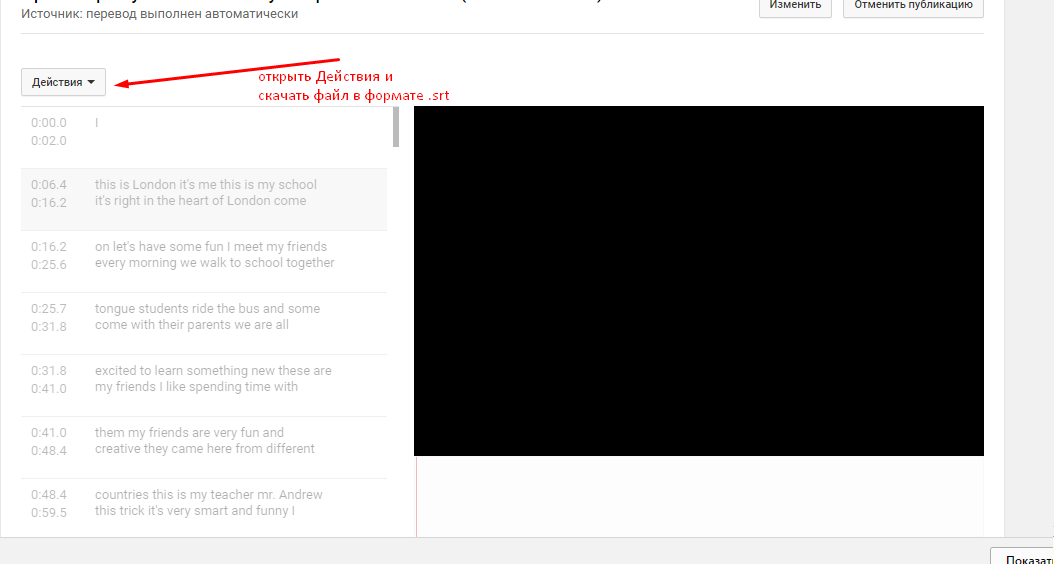Click the timeline area below the video
This screenshot has width=1054, height=564.
coord(698,497)
